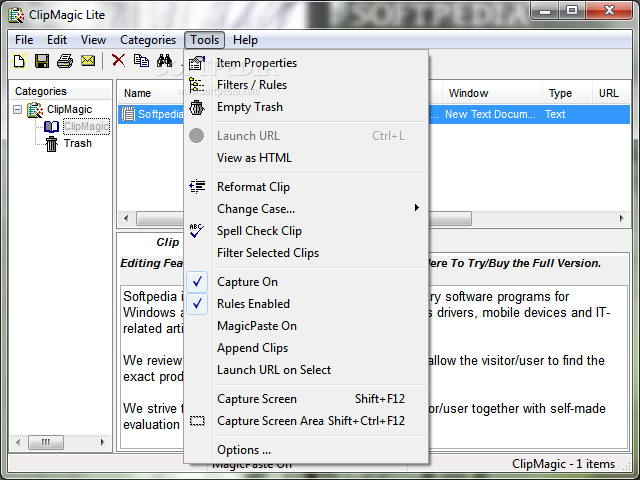The height and width of the screenshot is (480, 640).
Task: Click the ABC Spell Check icon
Action: coord(197,230)
